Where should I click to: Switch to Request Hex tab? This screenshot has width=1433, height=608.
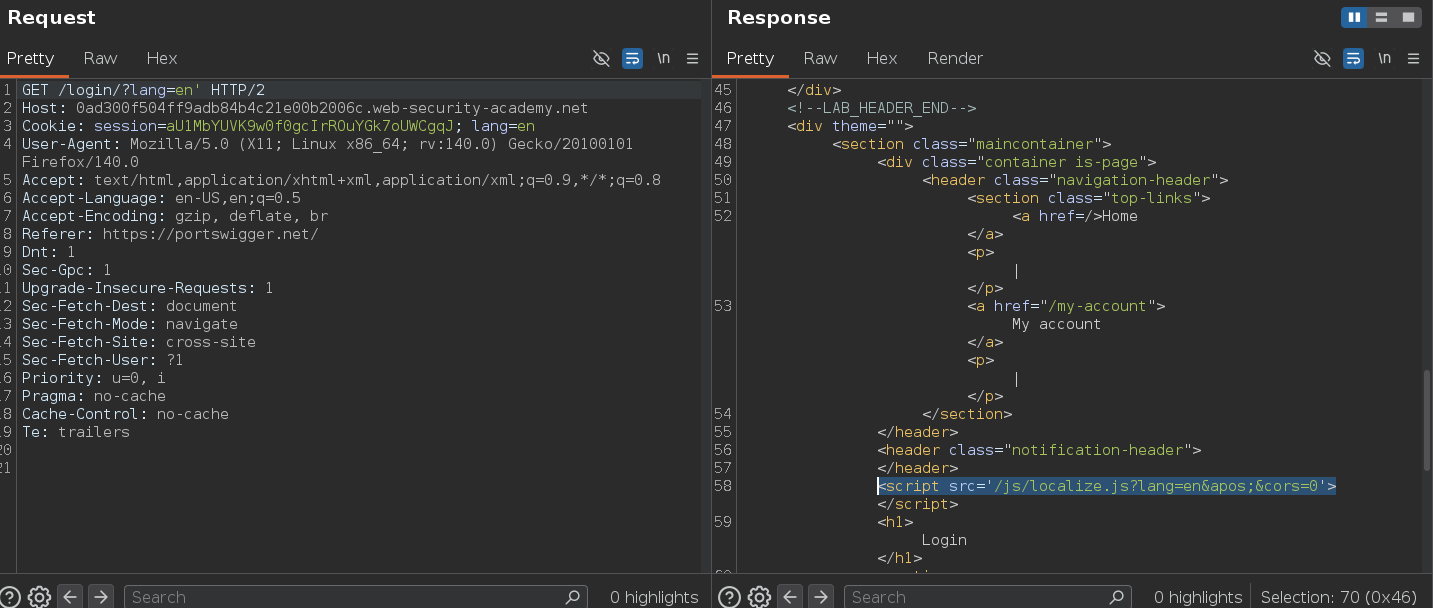point(161,58)
